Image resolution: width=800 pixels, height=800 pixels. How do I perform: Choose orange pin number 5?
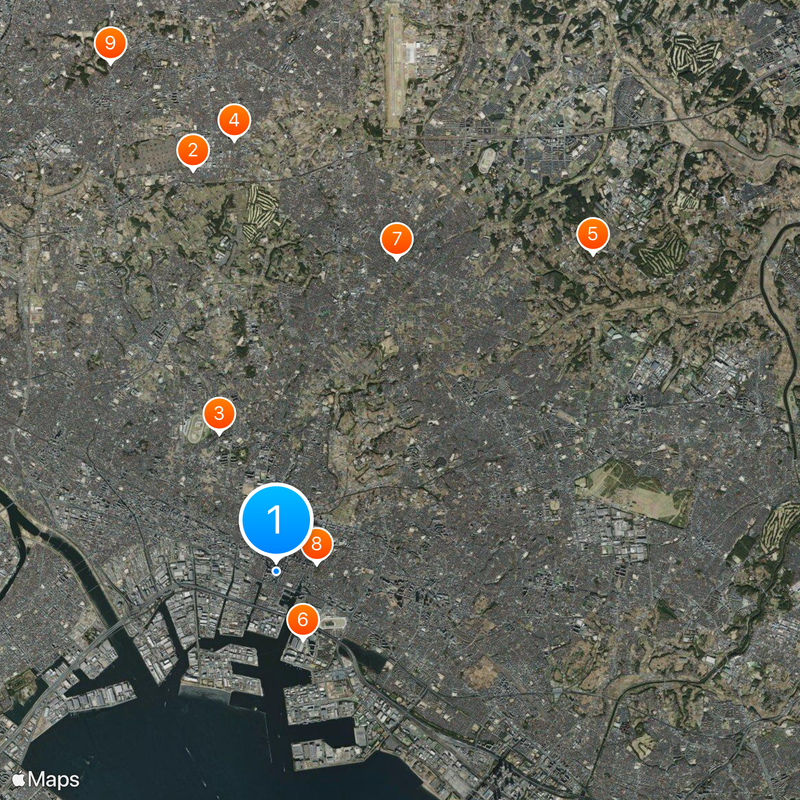[x=592, y=234]
